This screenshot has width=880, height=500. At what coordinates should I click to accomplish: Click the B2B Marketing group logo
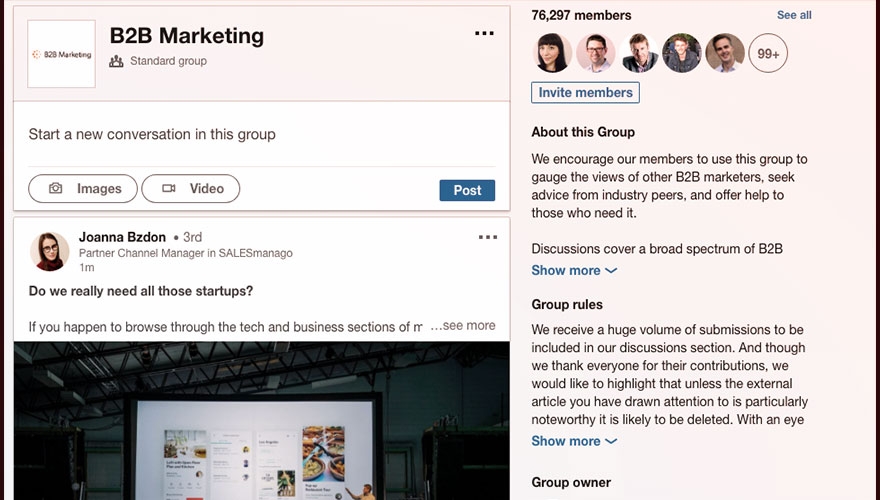coord(62,54)
